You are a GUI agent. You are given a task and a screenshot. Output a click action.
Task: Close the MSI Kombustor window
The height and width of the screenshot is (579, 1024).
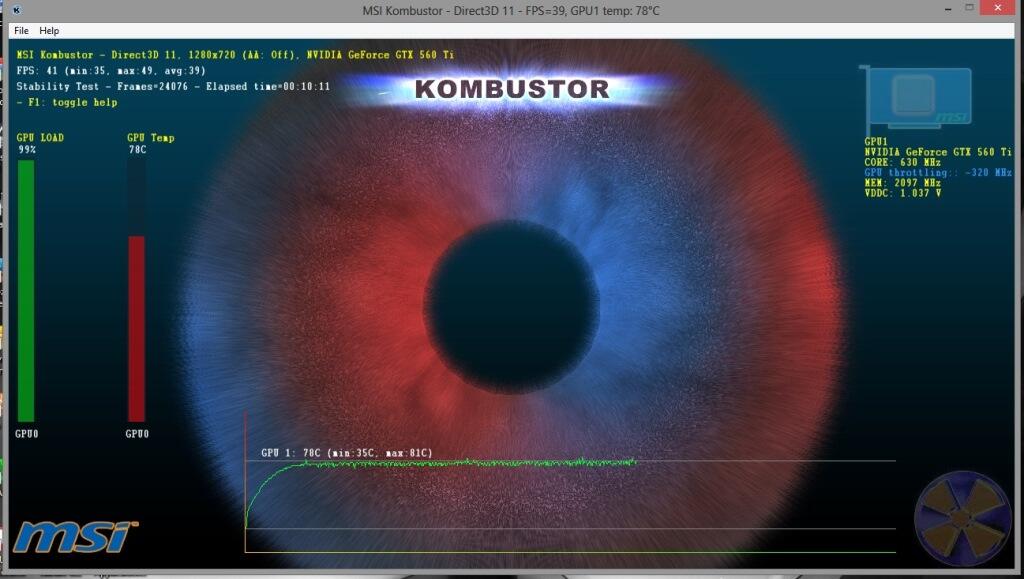tap(998, 8)
